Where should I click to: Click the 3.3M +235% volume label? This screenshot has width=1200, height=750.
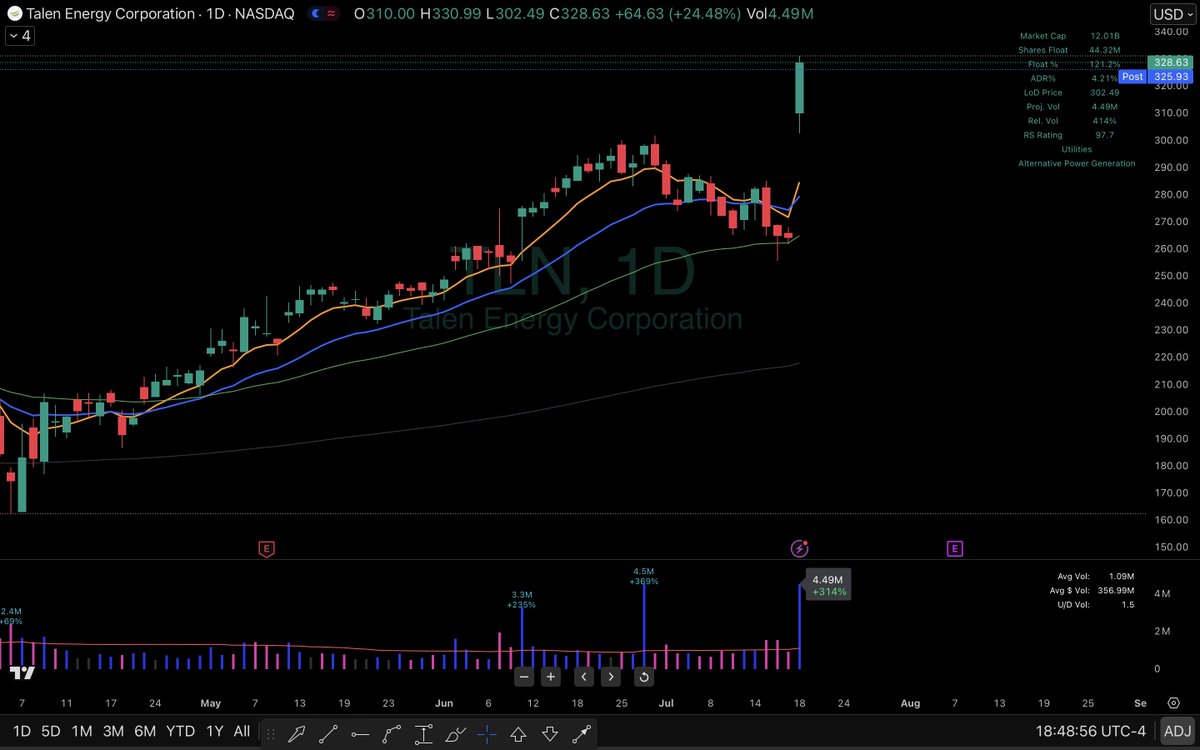tap(523, 599)
